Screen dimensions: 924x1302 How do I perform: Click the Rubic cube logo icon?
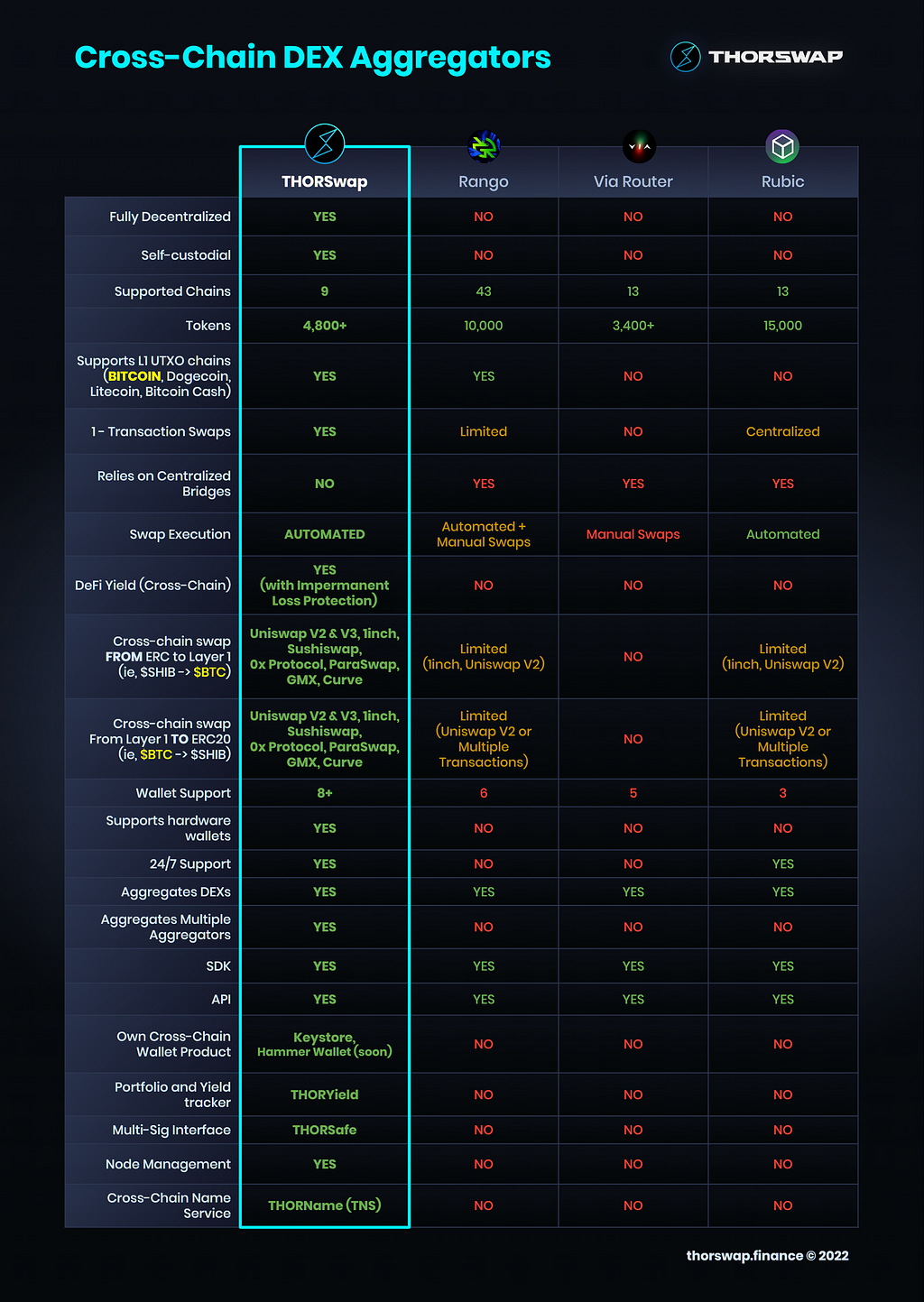(x=782, y=146)
